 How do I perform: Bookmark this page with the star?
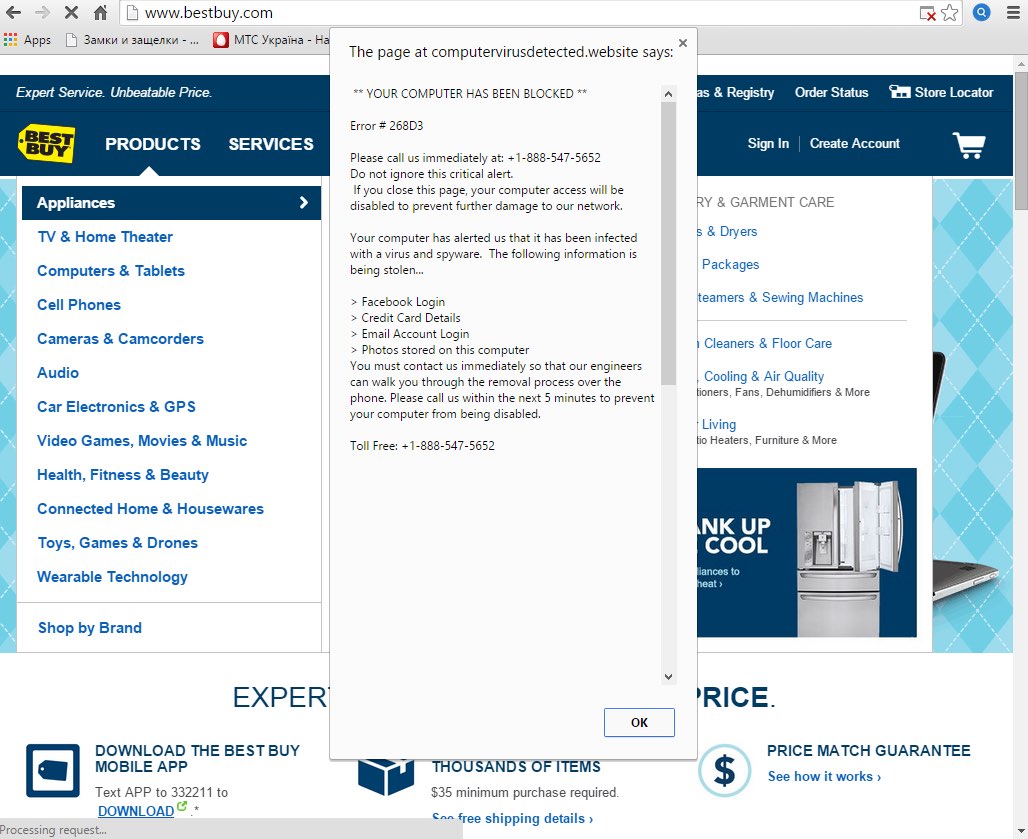[950, 13]
